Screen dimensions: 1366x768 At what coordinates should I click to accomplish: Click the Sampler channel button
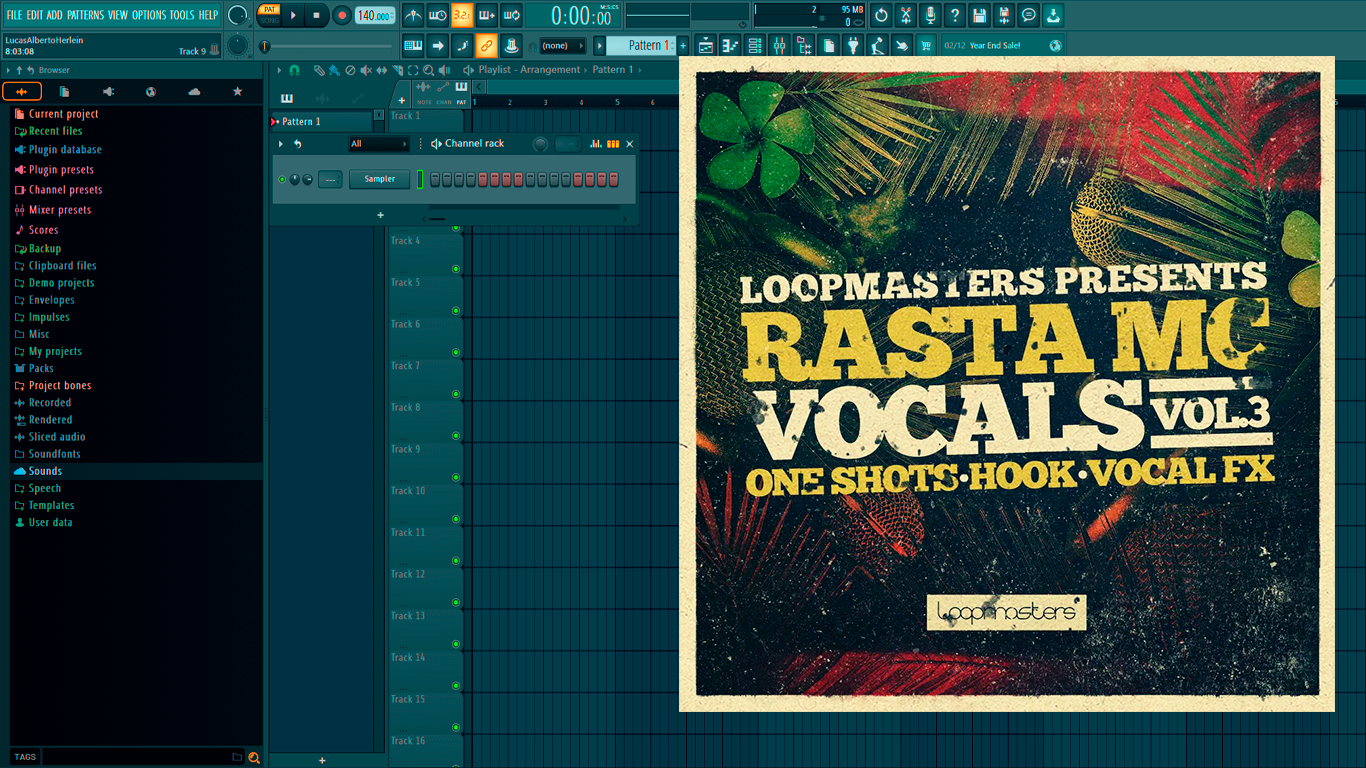click(379, 179)
